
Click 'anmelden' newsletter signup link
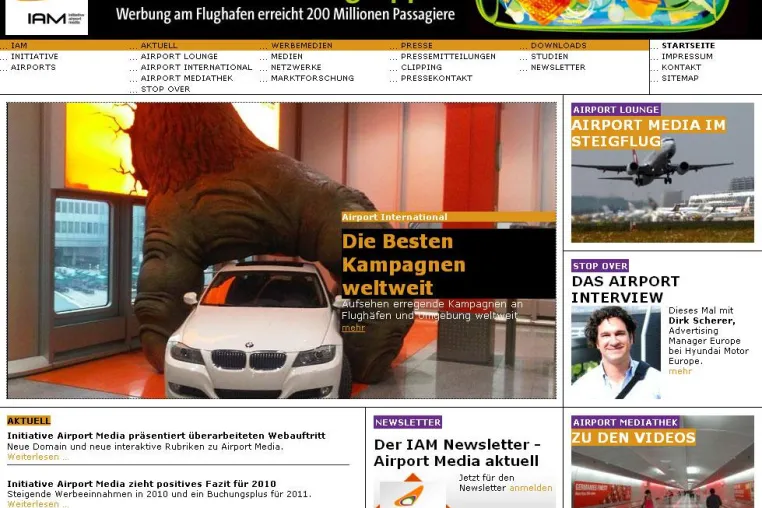pyautogui.click(x=531, y=488)
